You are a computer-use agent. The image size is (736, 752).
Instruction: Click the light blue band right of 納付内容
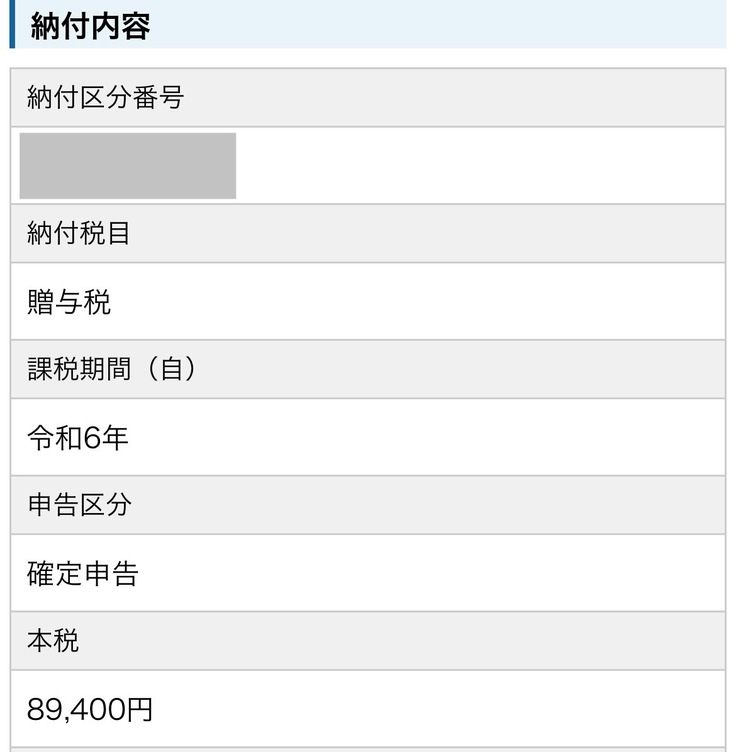click(440, 24)
